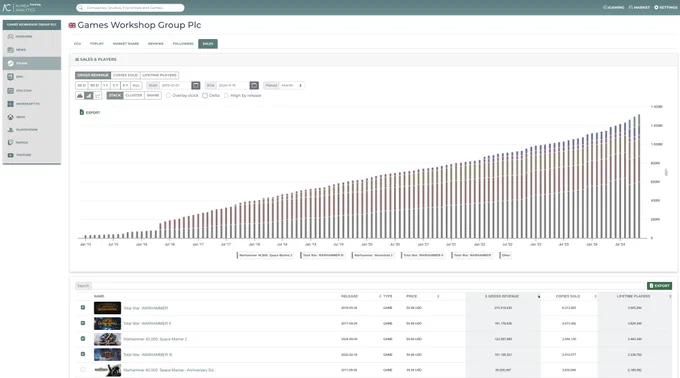Open the Followers tab
680x378 pixels.
[183, 44]
